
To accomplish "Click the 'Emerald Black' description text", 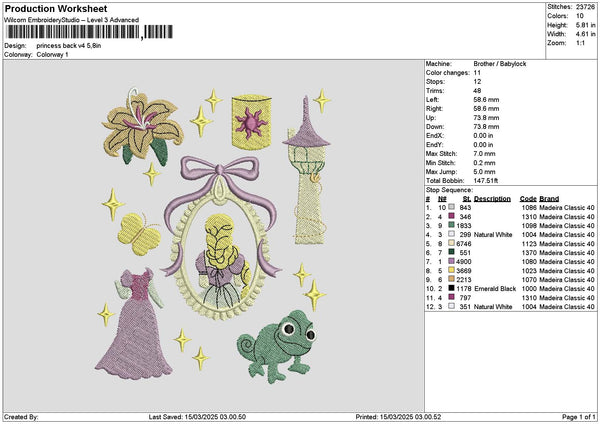I will tap(495, 289).
